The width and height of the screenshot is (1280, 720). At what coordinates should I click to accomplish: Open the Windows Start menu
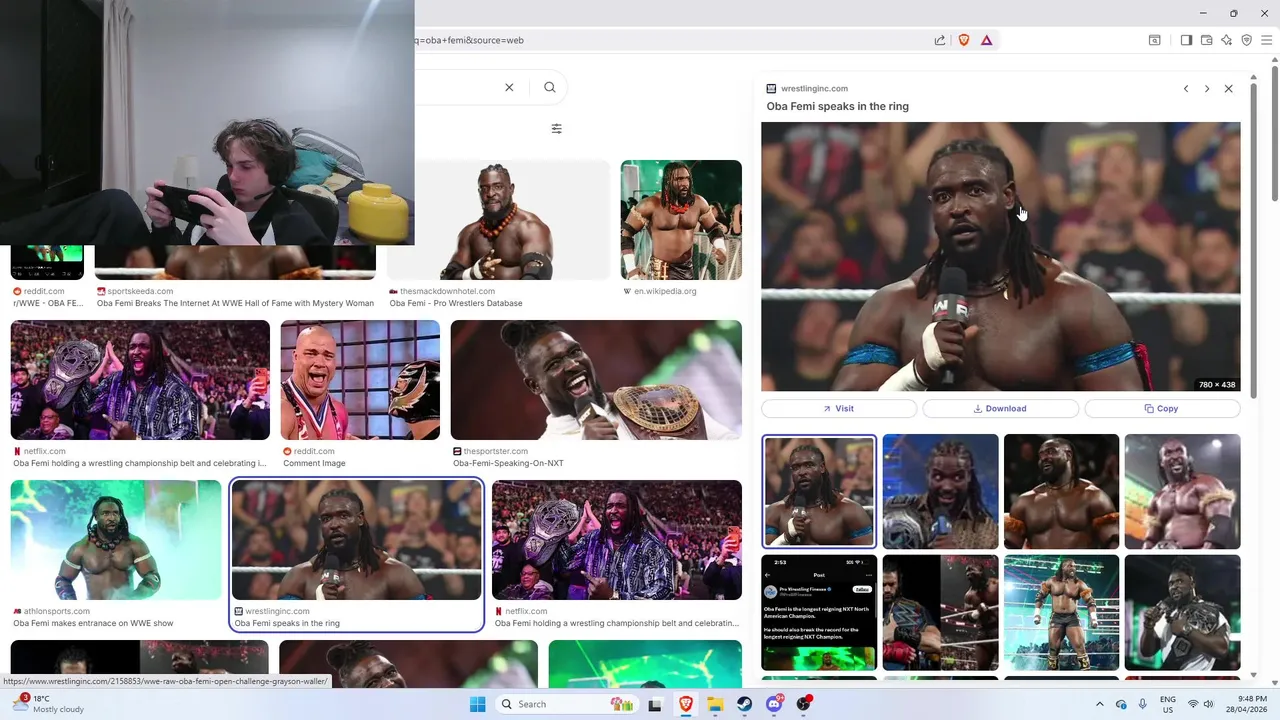(x=477, y=704)
